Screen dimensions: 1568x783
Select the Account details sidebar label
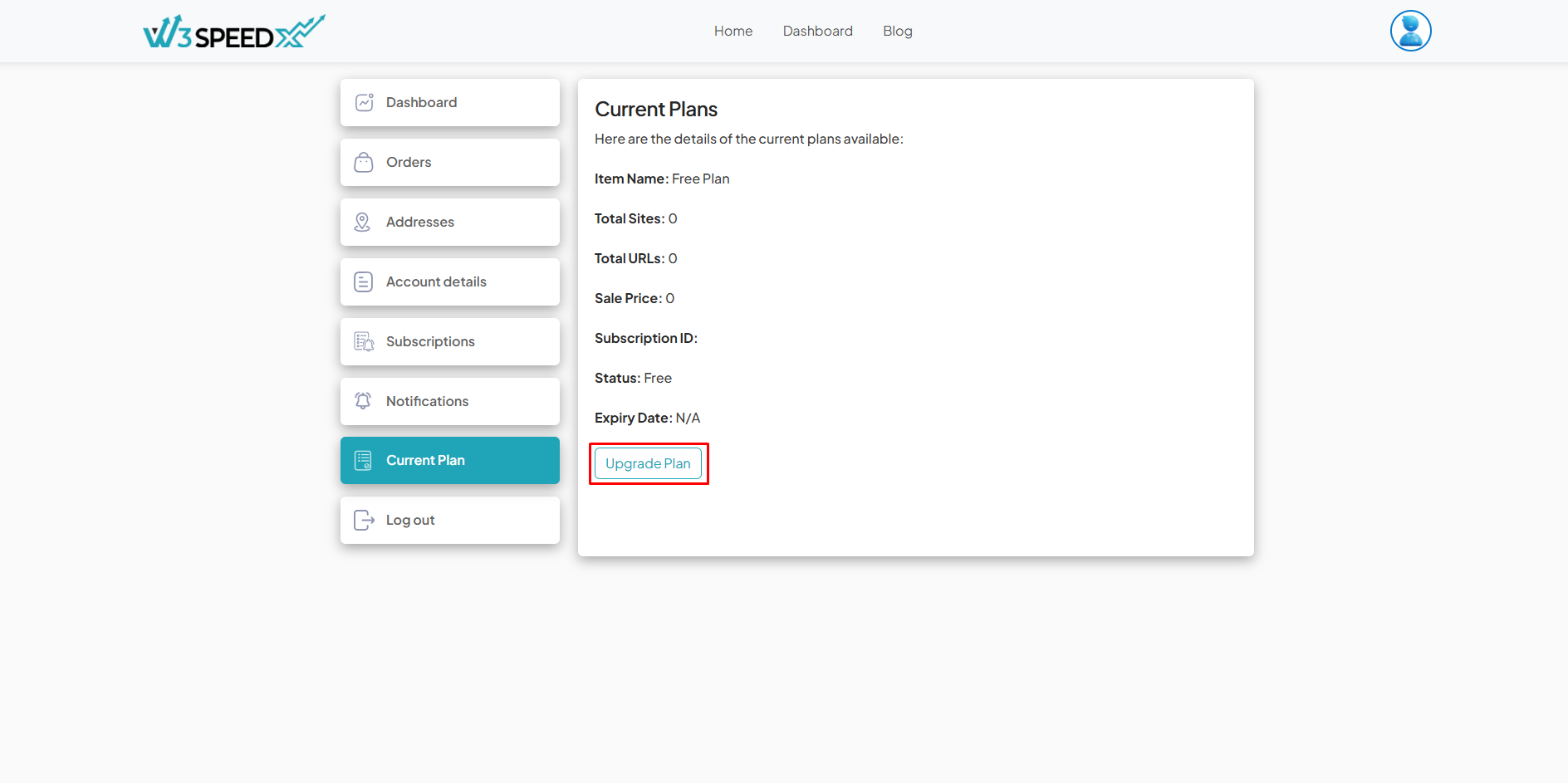tap(436, 281)
